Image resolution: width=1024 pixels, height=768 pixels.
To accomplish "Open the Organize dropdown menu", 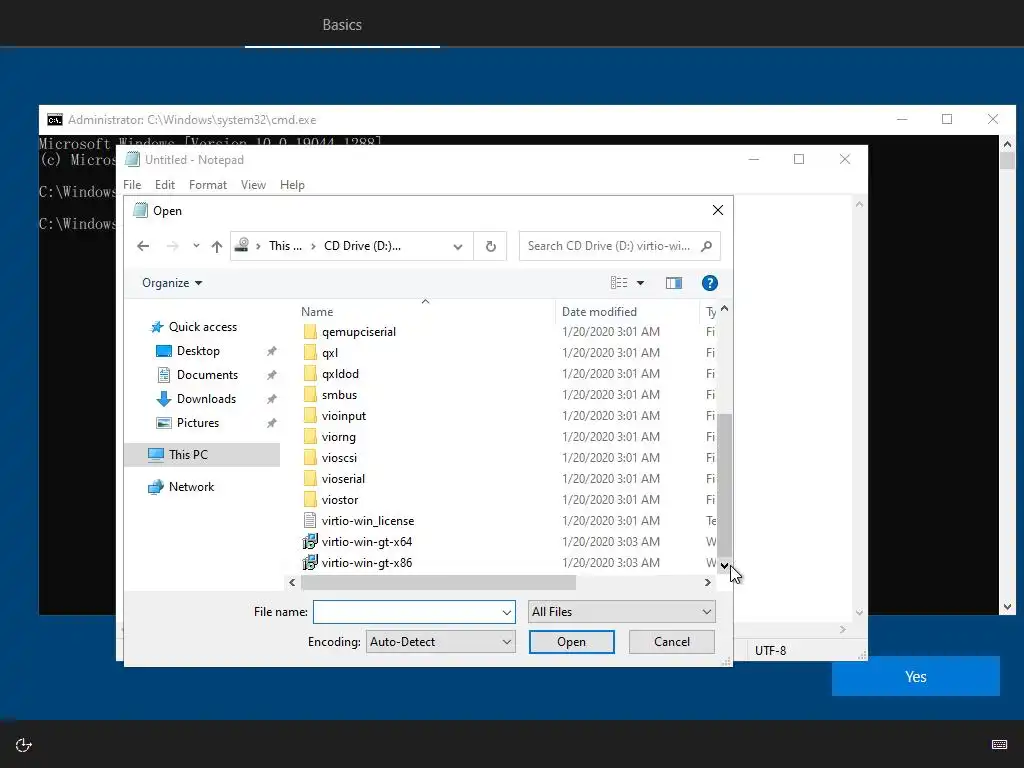I will 172,283.
